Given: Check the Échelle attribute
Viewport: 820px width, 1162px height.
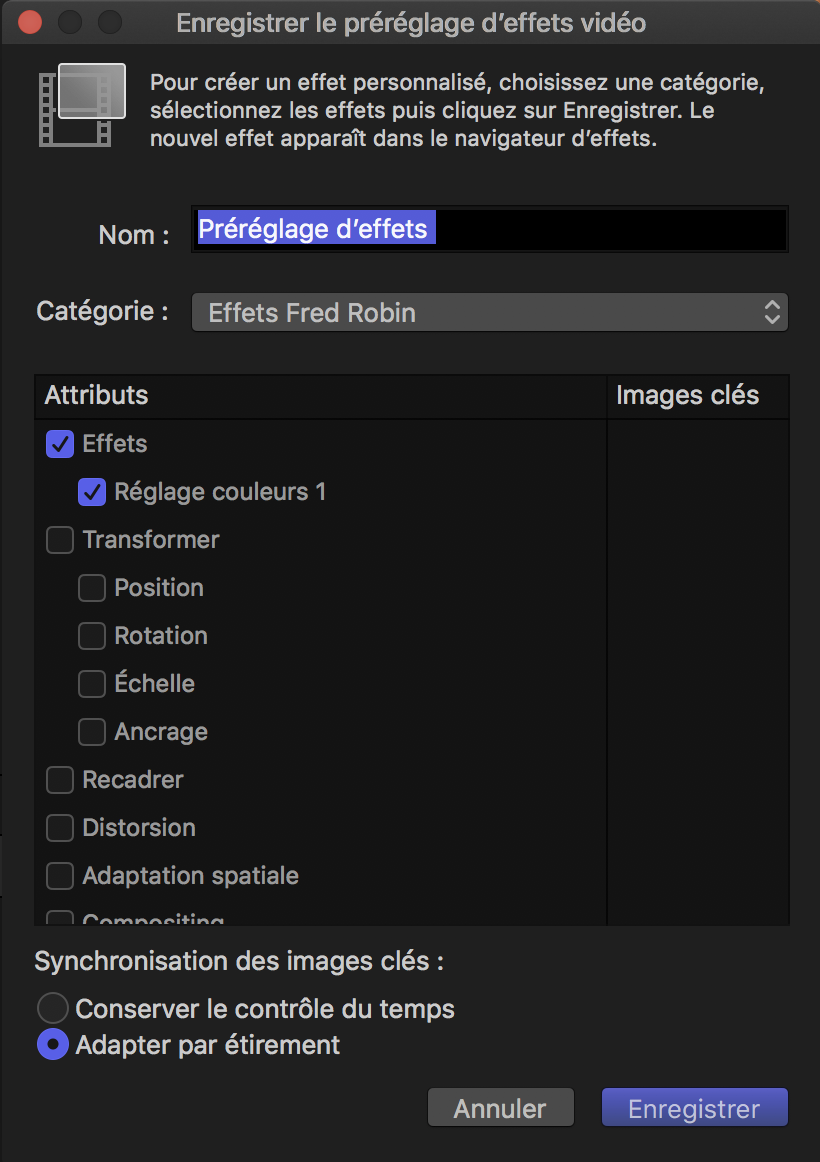Looking at the screenshot, I should click(91, 683).
